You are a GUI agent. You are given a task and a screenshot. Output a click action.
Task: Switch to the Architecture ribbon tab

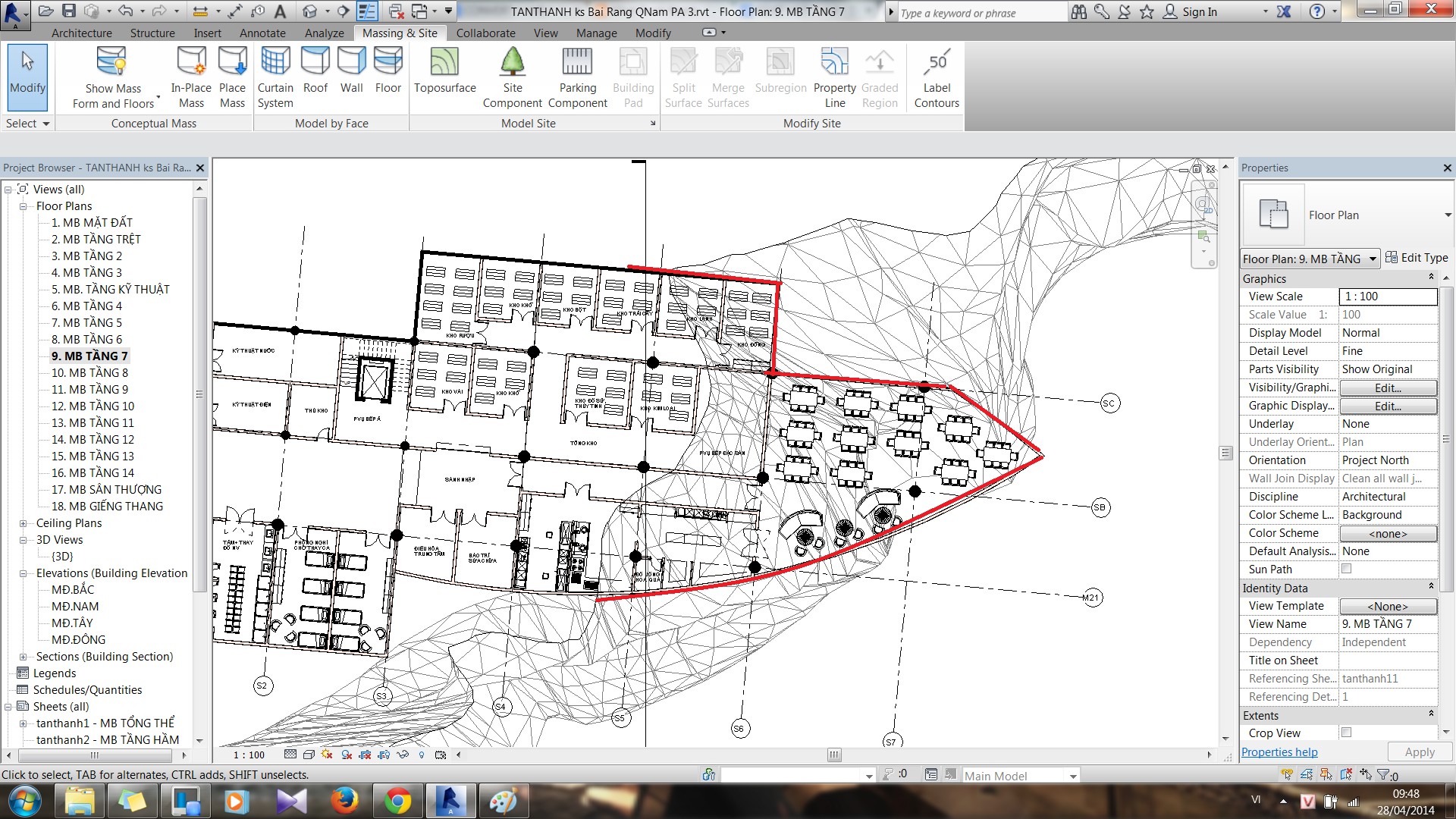tap(81, 33)
